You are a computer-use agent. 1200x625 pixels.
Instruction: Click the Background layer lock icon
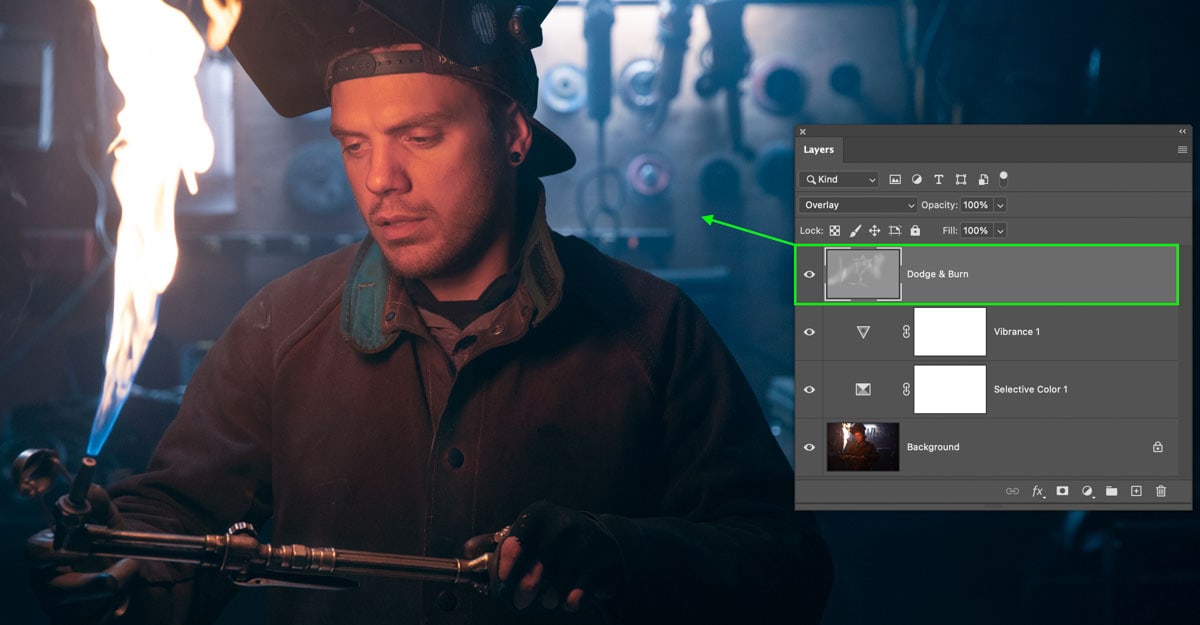(1157, 447)
